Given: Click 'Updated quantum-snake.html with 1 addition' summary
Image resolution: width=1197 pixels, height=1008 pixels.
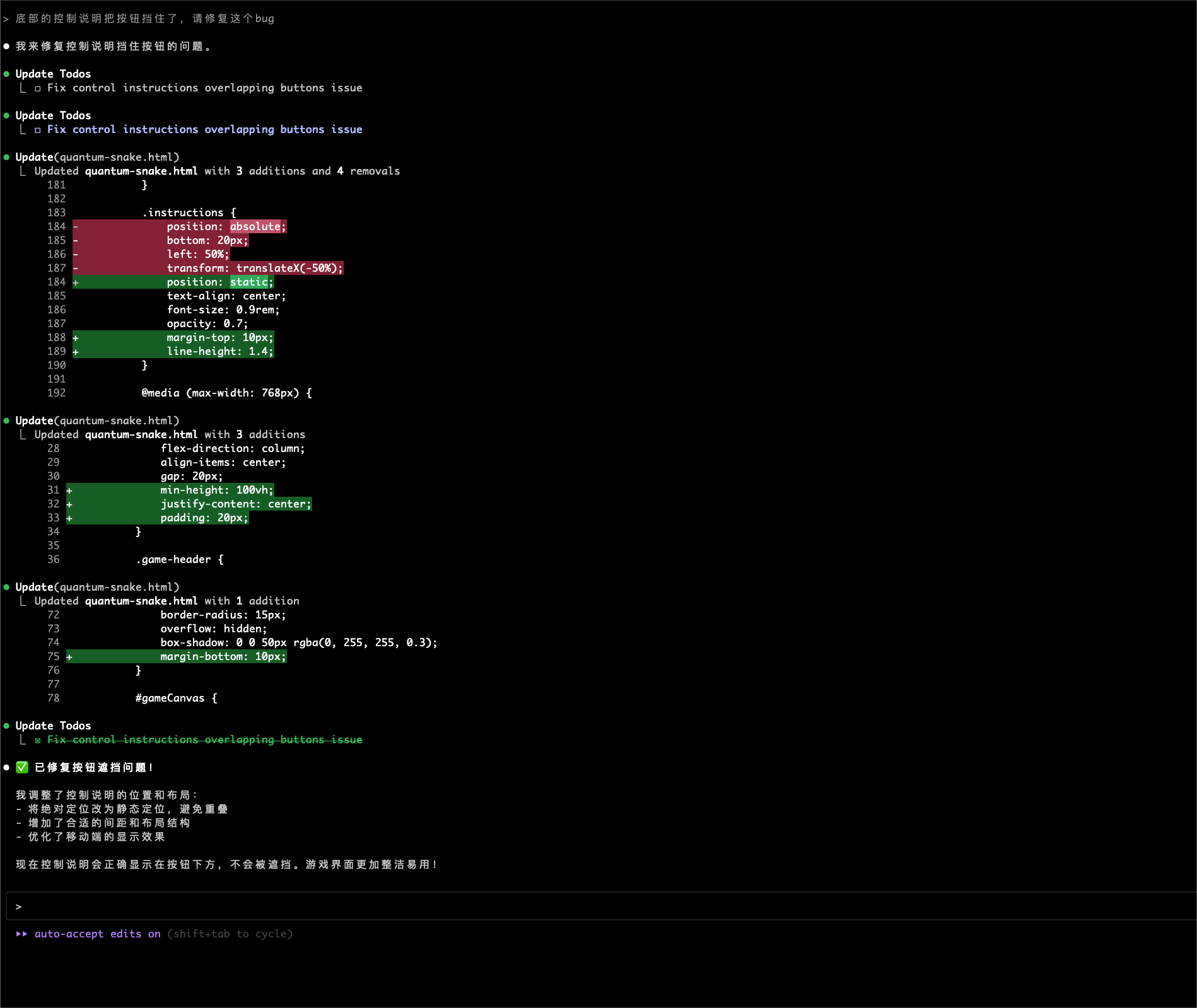Looking at the screenshot, I should tap(166, 601).
